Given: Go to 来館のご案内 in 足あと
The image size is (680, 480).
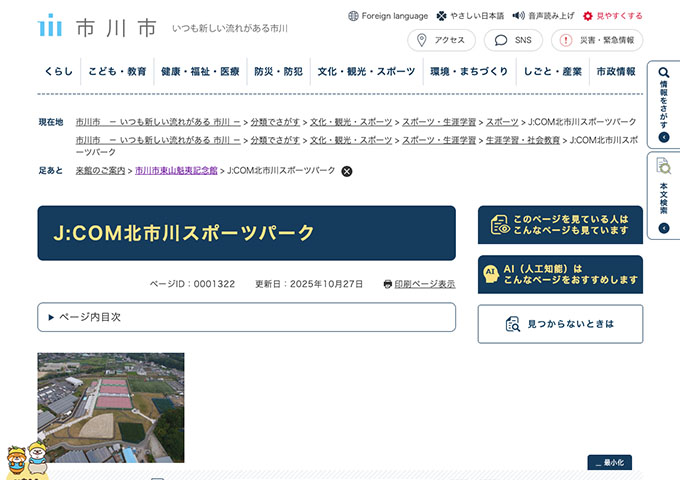Looking at the screenshot, I should coord(100,171).
